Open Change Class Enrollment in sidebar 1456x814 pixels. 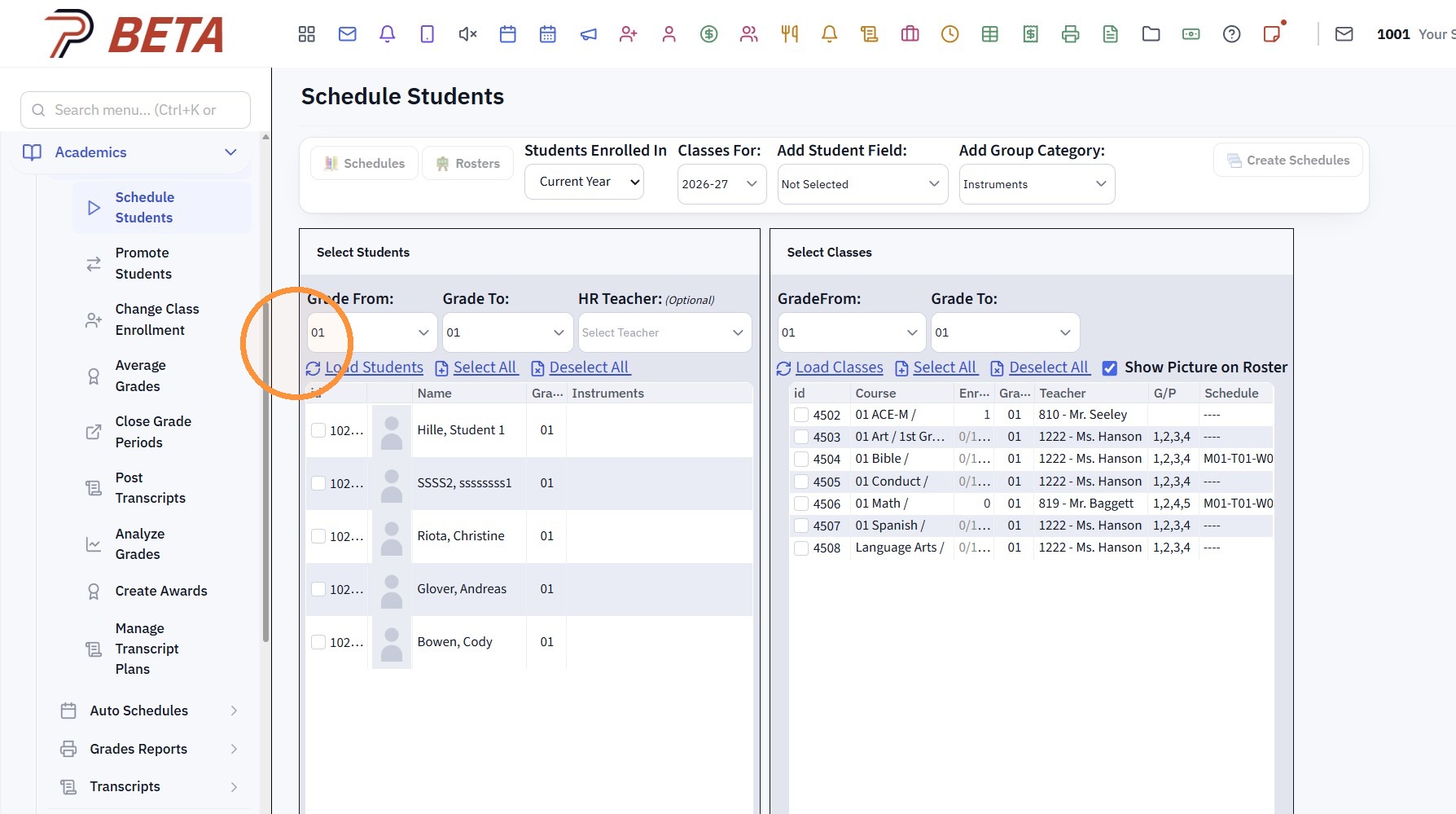[x=161, y=319]
